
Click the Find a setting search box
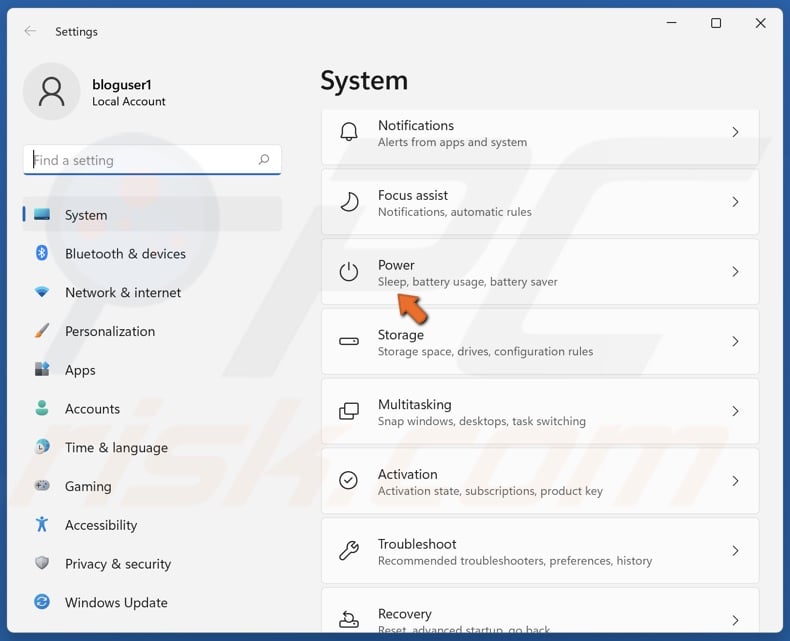tap(152, 160)
